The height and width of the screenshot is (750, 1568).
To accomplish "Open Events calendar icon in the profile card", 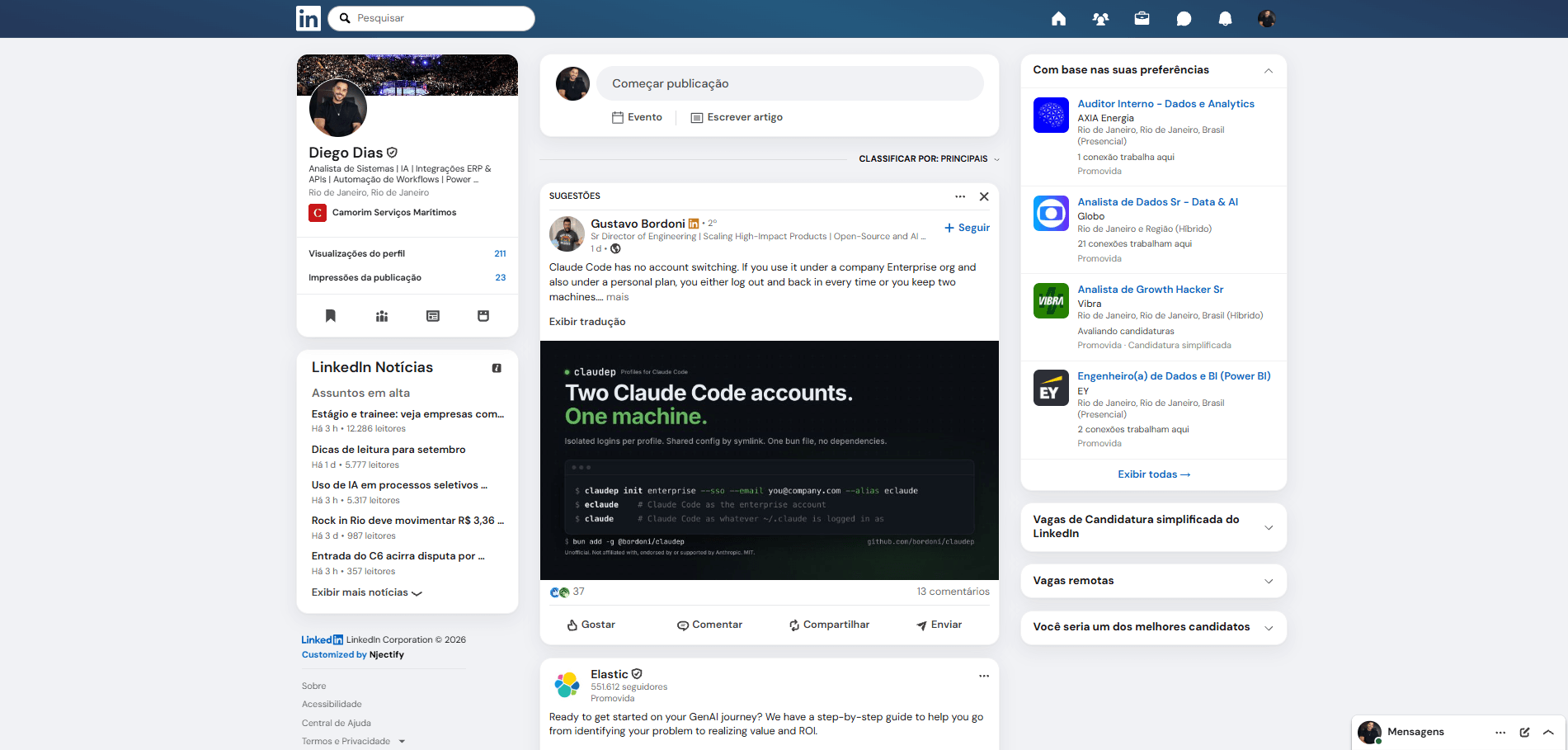I will point(483,316).
